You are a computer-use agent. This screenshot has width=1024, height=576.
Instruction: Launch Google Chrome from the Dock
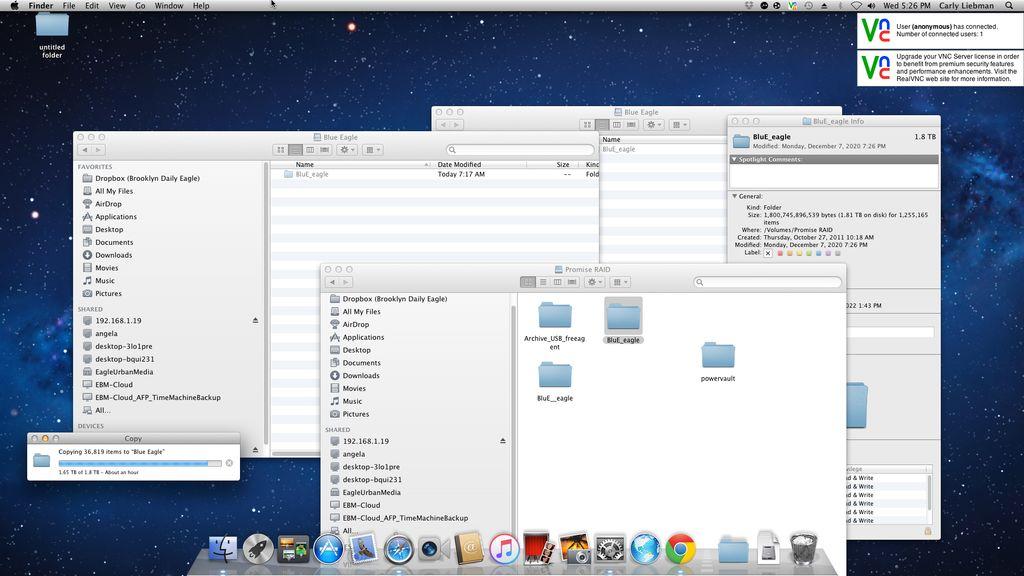point(681,549)
